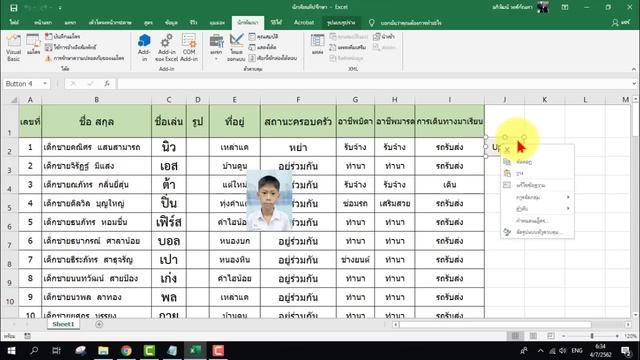Open Macro Security settings
Screen dimensions: 640x360
[84, 58]
